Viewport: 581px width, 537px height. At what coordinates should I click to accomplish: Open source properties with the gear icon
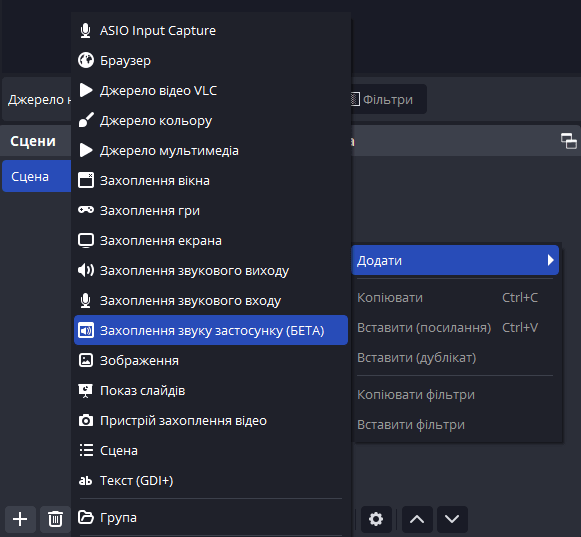[x=376, y=519]
